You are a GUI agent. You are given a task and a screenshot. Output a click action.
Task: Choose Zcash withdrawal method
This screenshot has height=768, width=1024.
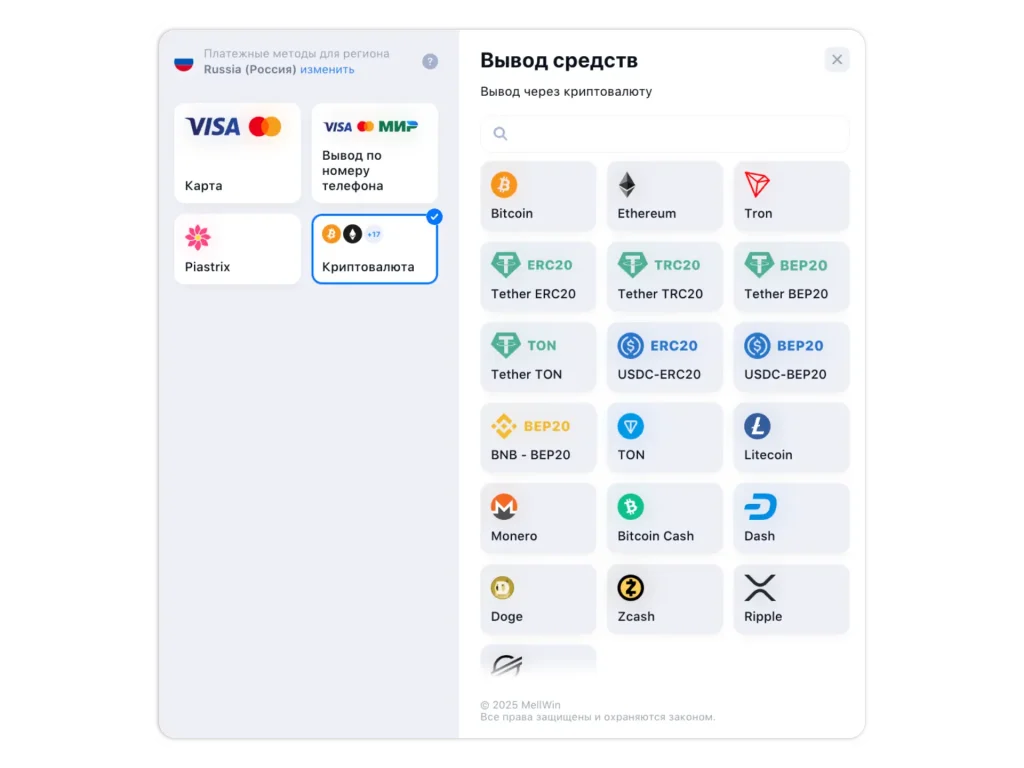[x=665, y=600]
